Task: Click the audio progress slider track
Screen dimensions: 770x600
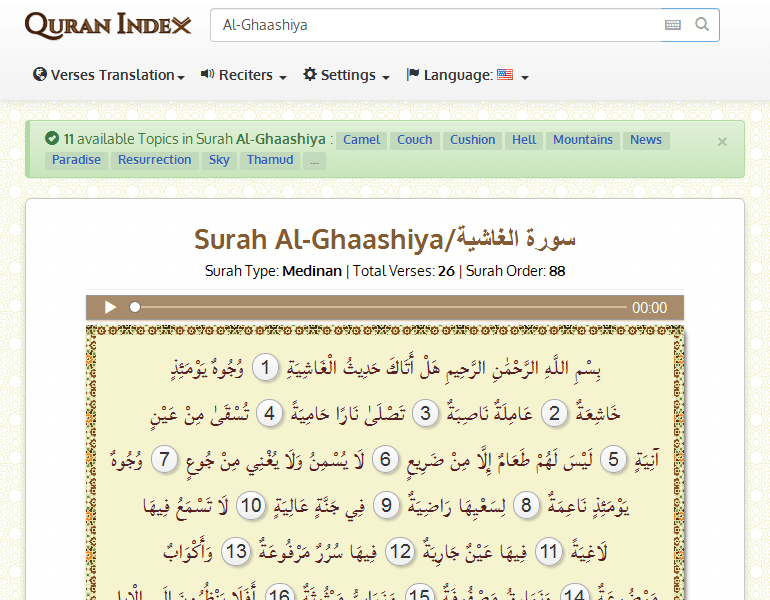Action: click(380, 308)
